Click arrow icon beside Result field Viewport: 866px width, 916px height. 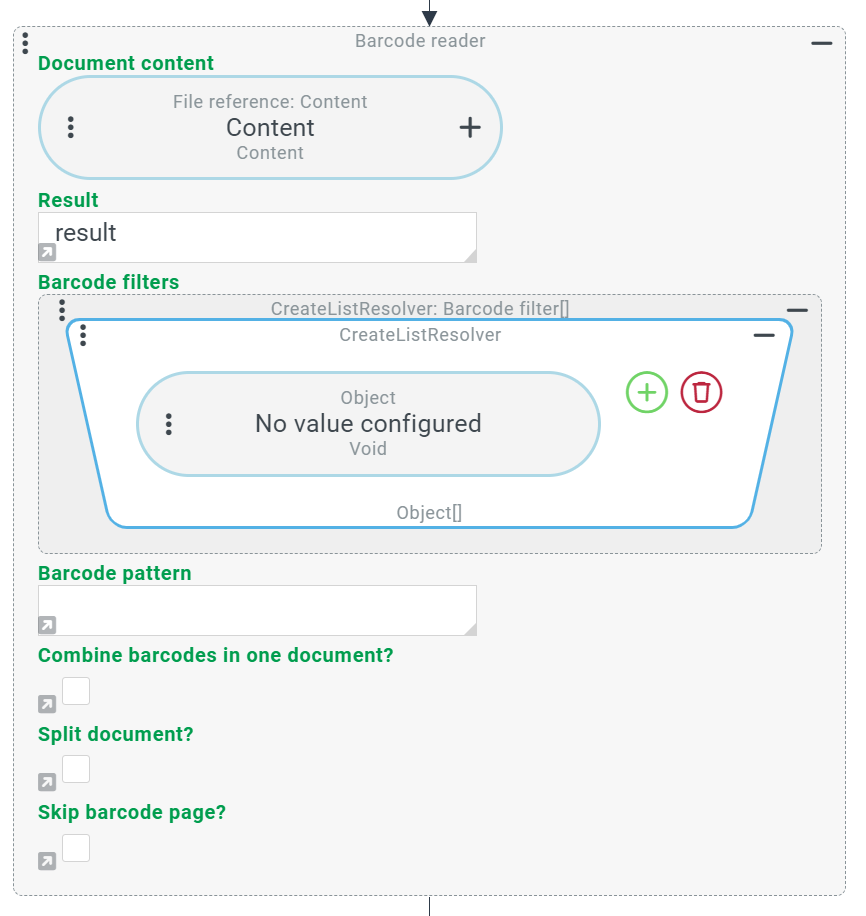(x=47, y=252)
